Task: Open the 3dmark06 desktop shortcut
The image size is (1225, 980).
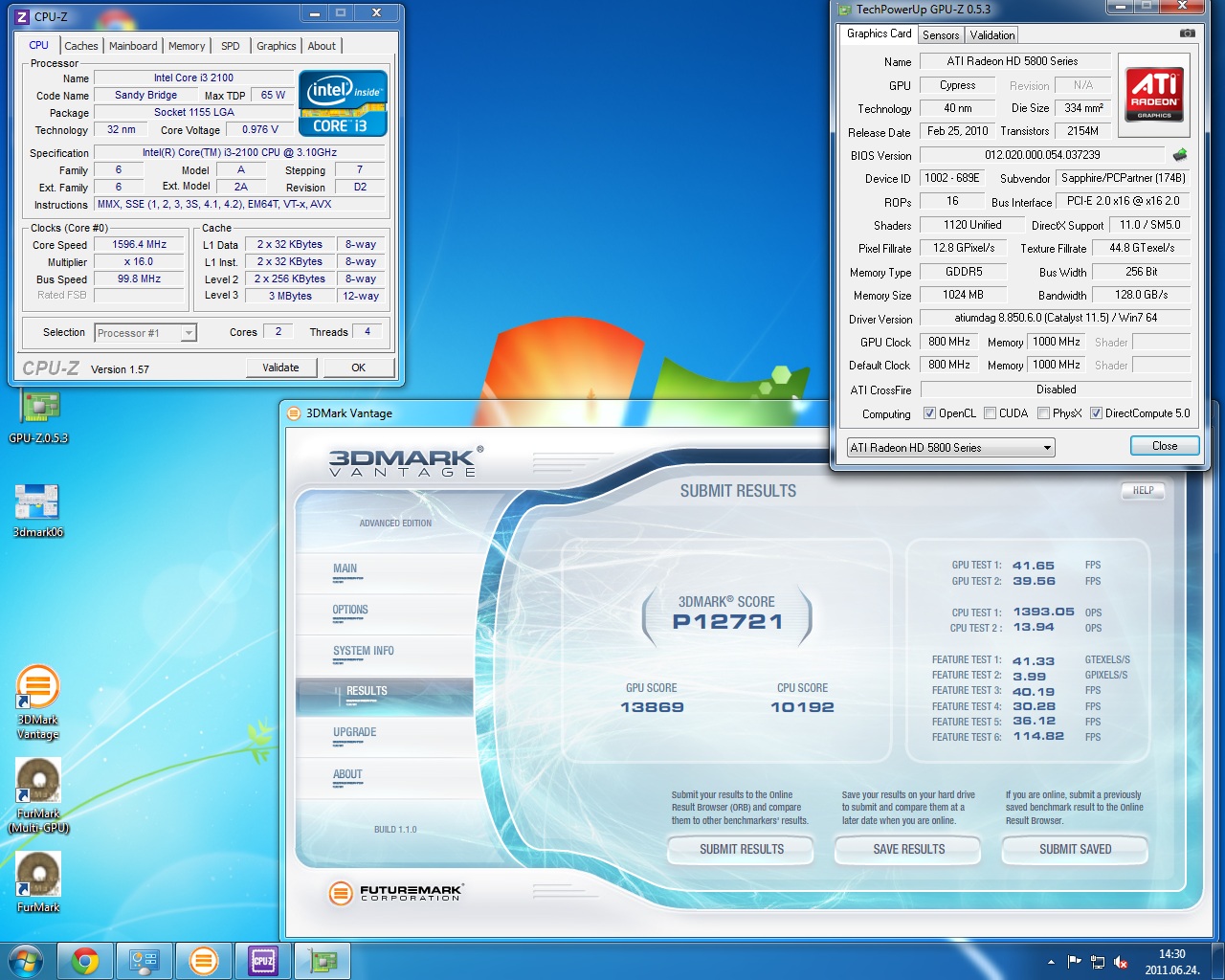Action: tap(38, 510)
